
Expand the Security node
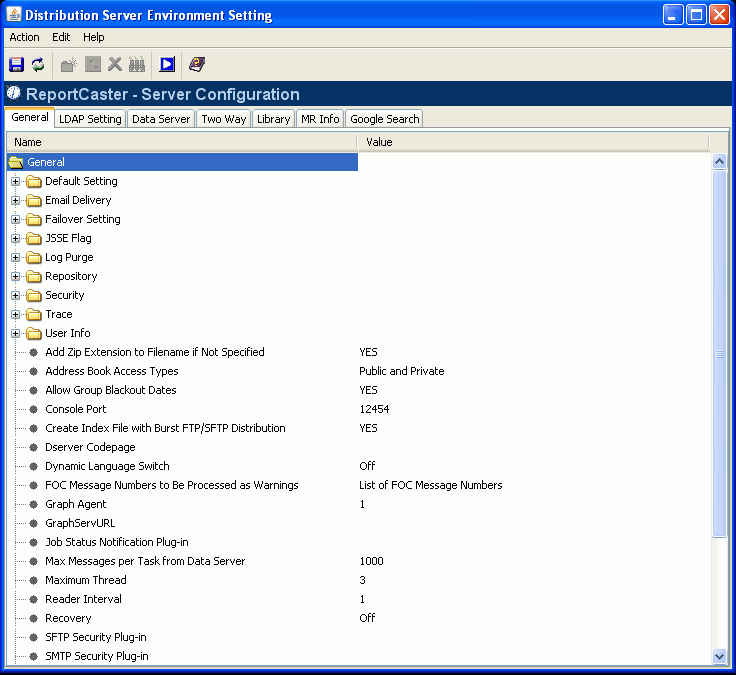tap(15, 295)
